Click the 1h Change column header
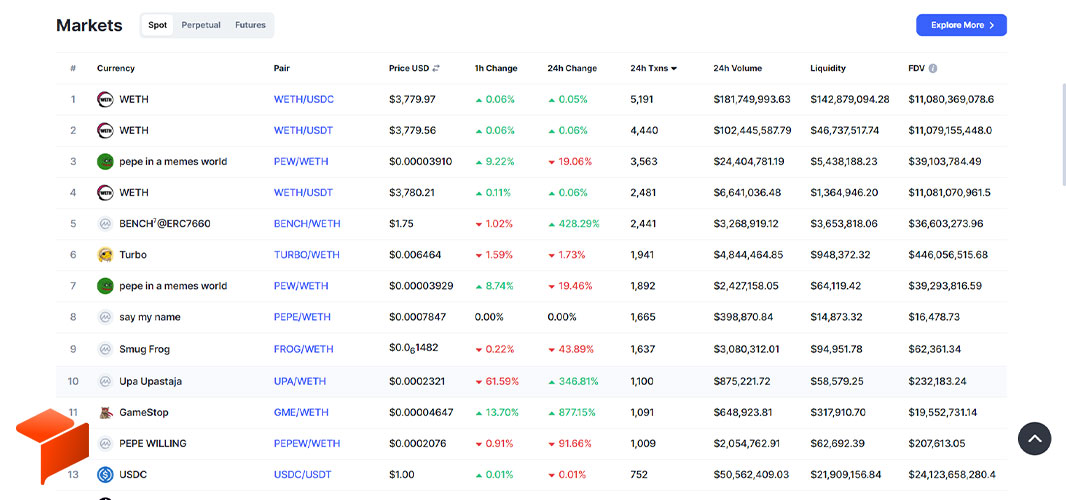The image size is (1066, 500). point(496,68)
